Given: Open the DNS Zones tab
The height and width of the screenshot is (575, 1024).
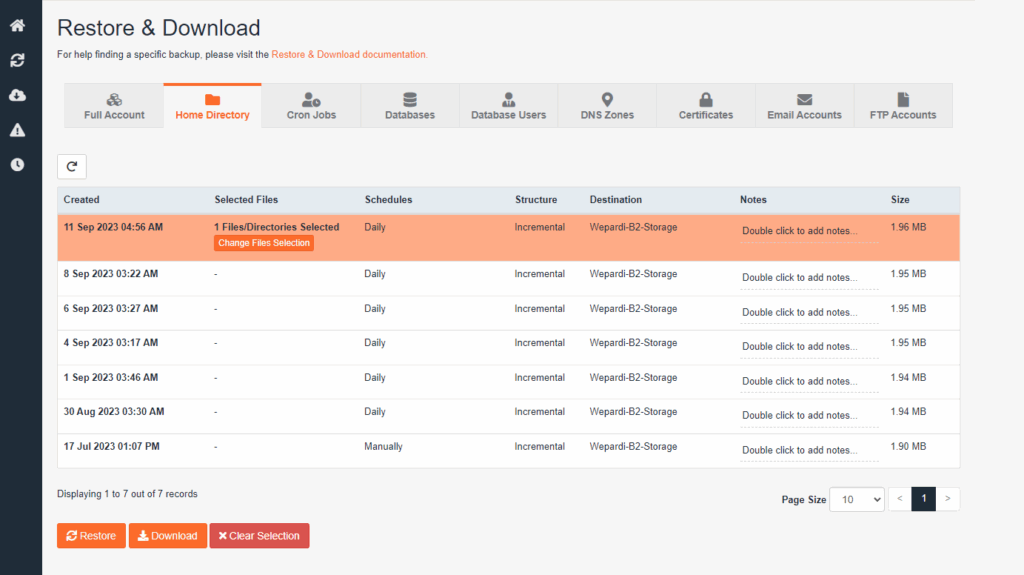Looking at the screenshot, I should click(x=607, y=106).
